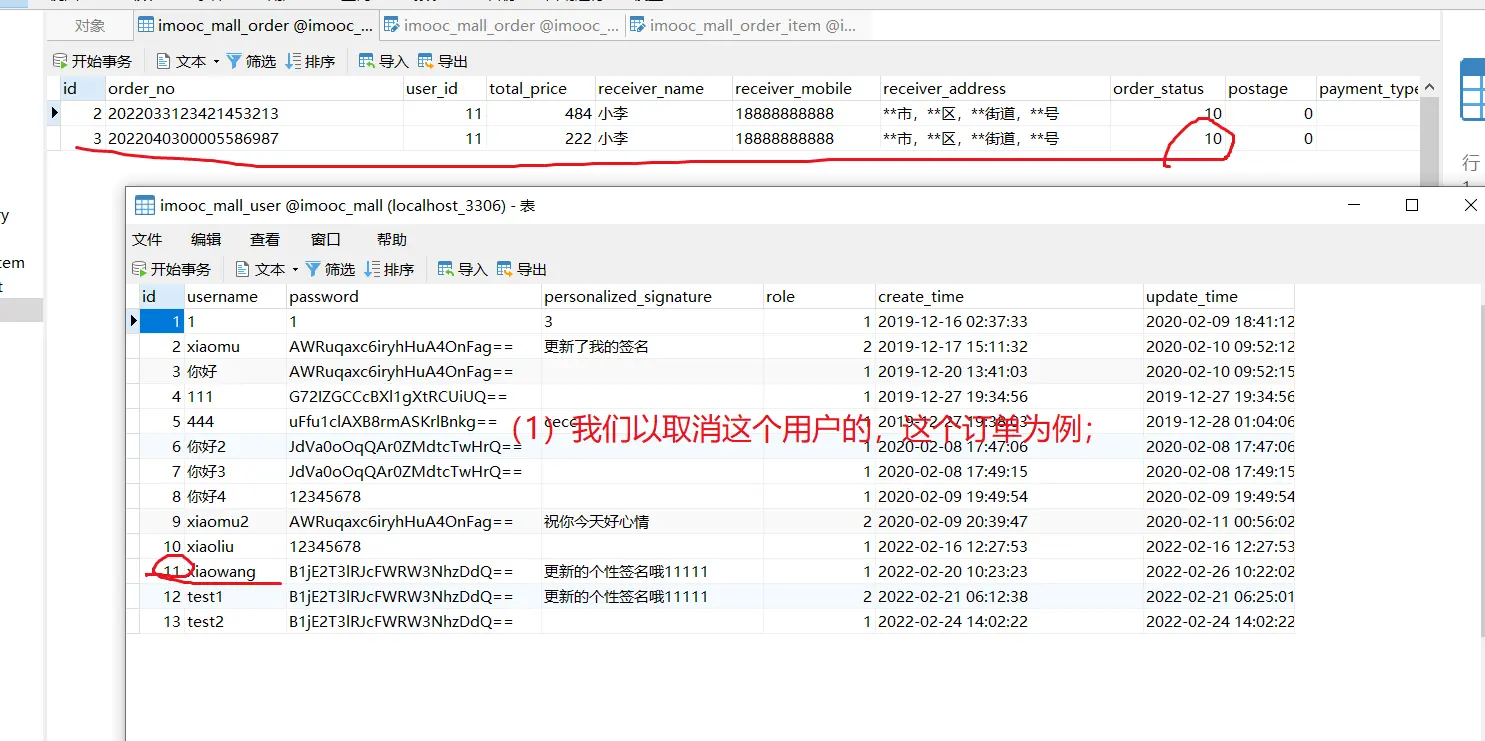1485x741 pixels.
Task: Maximize the imooc_mall_user window
Action: click(x=1412, y=205)
